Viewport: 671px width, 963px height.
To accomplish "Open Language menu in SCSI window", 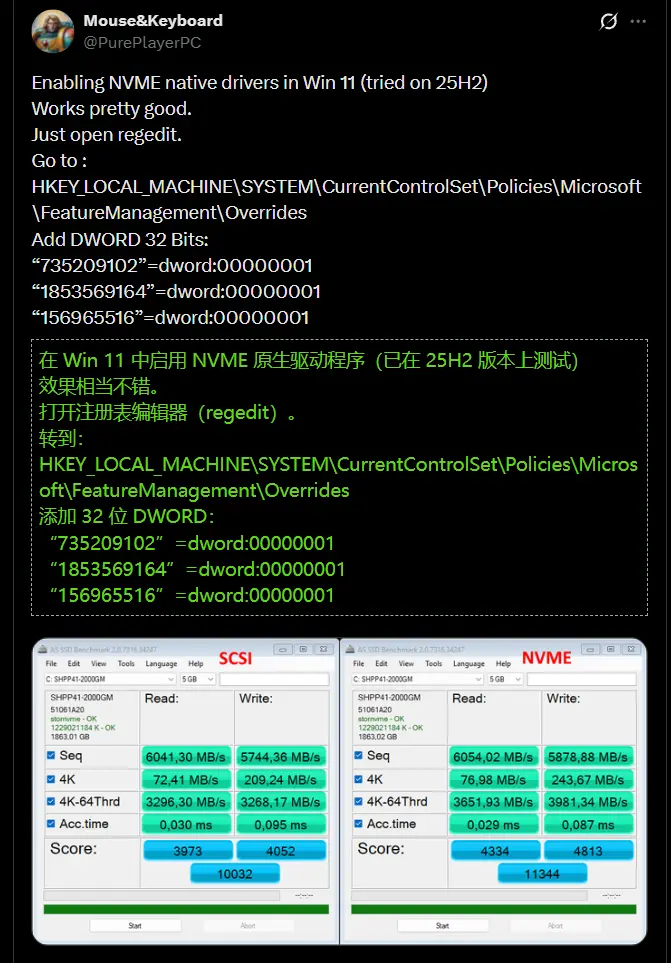I will pos(161,664).
